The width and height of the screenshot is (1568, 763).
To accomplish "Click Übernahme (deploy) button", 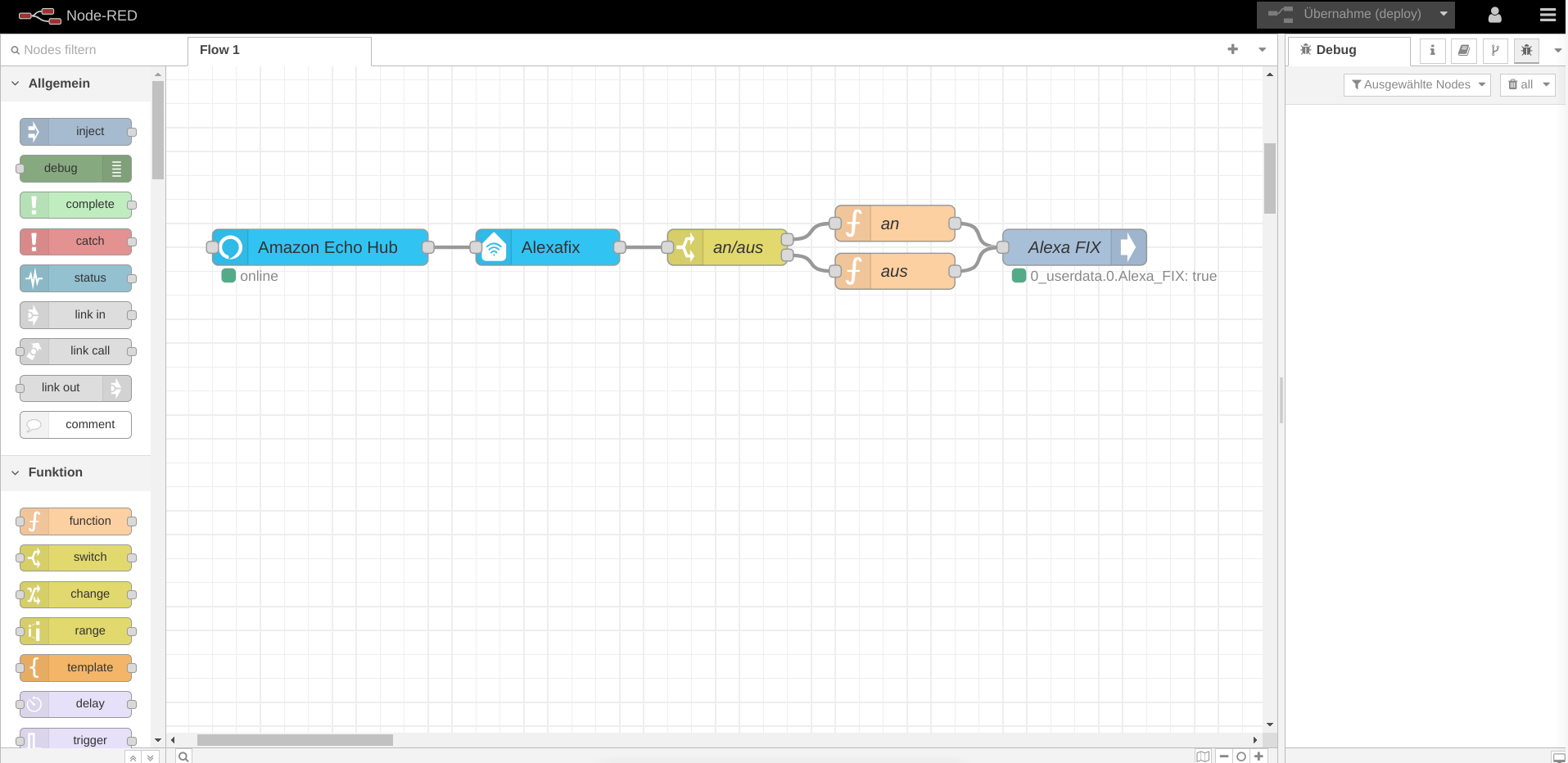I will pos(1345,15).
